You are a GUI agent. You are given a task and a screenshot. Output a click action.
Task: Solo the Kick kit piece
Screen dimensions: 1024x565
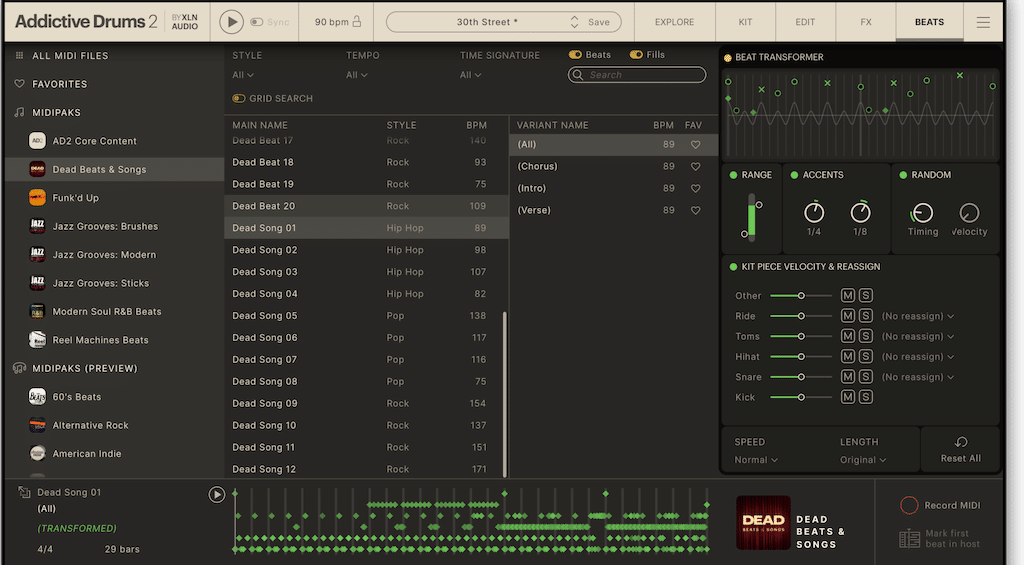(x=866, y=397)
